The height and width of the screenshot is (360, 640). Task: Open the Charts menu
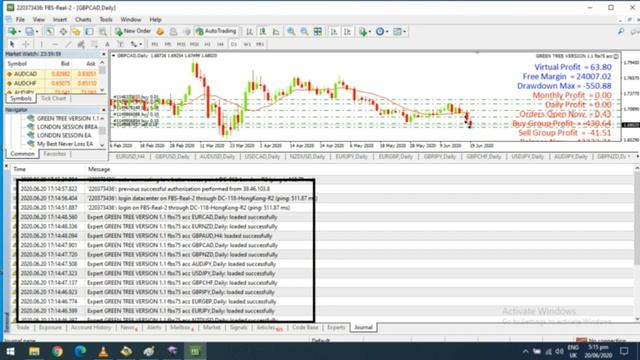(83, 19)
